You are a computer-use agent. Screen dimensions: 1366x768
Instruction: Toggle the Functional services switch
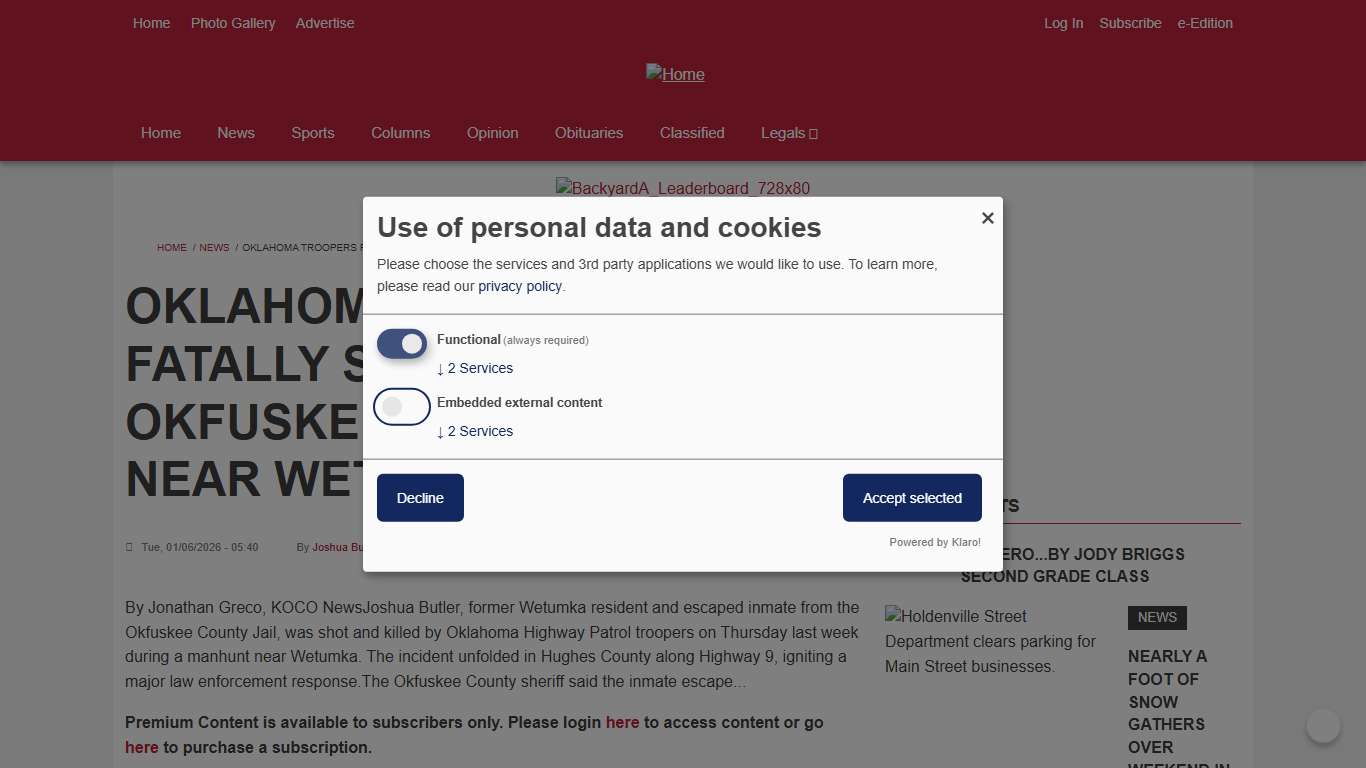[x=402, y=344]
